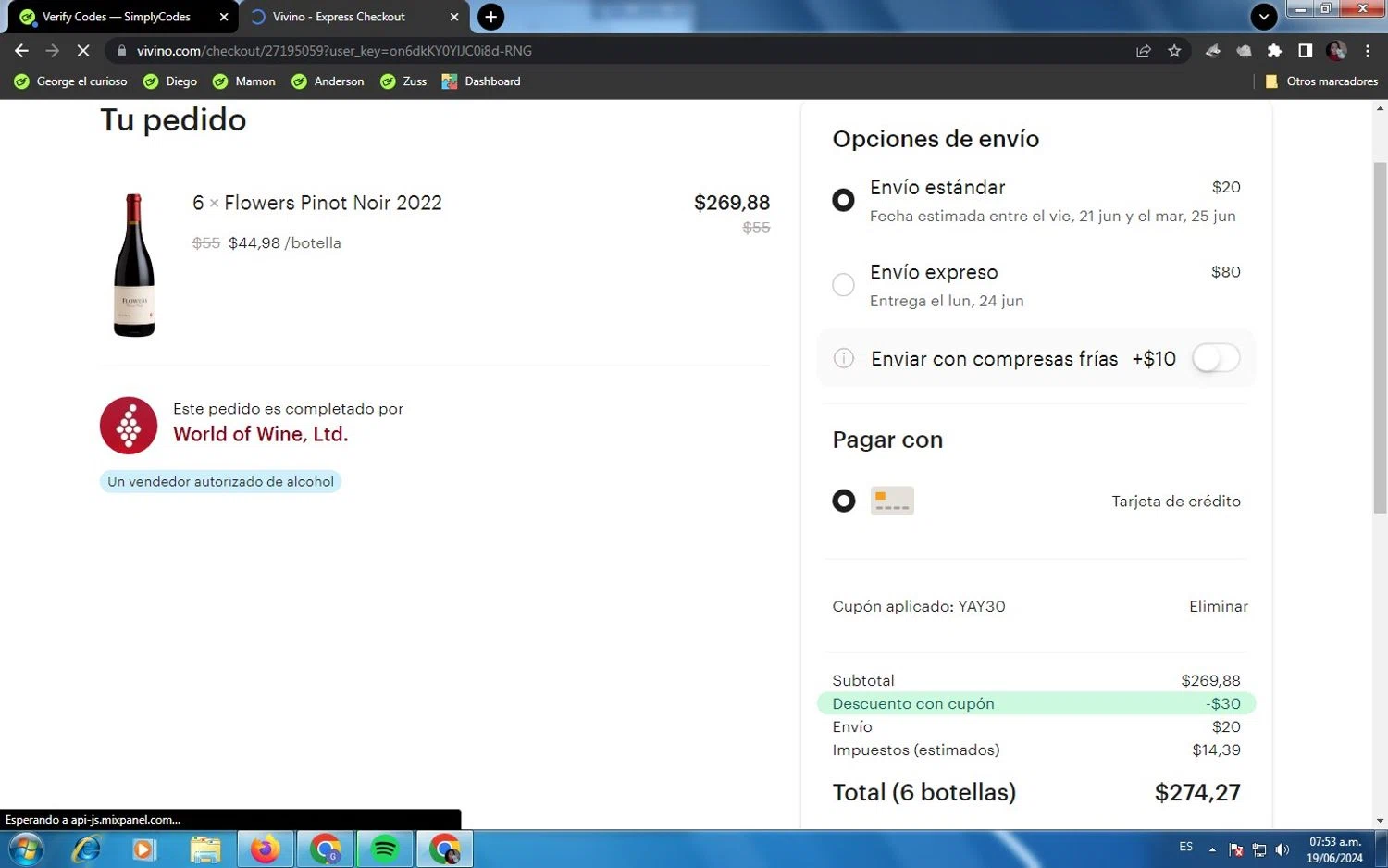Bookmark this page with the star icon
The width and height of the screenshot is (1388, 868).
[x=1174, y=51]
